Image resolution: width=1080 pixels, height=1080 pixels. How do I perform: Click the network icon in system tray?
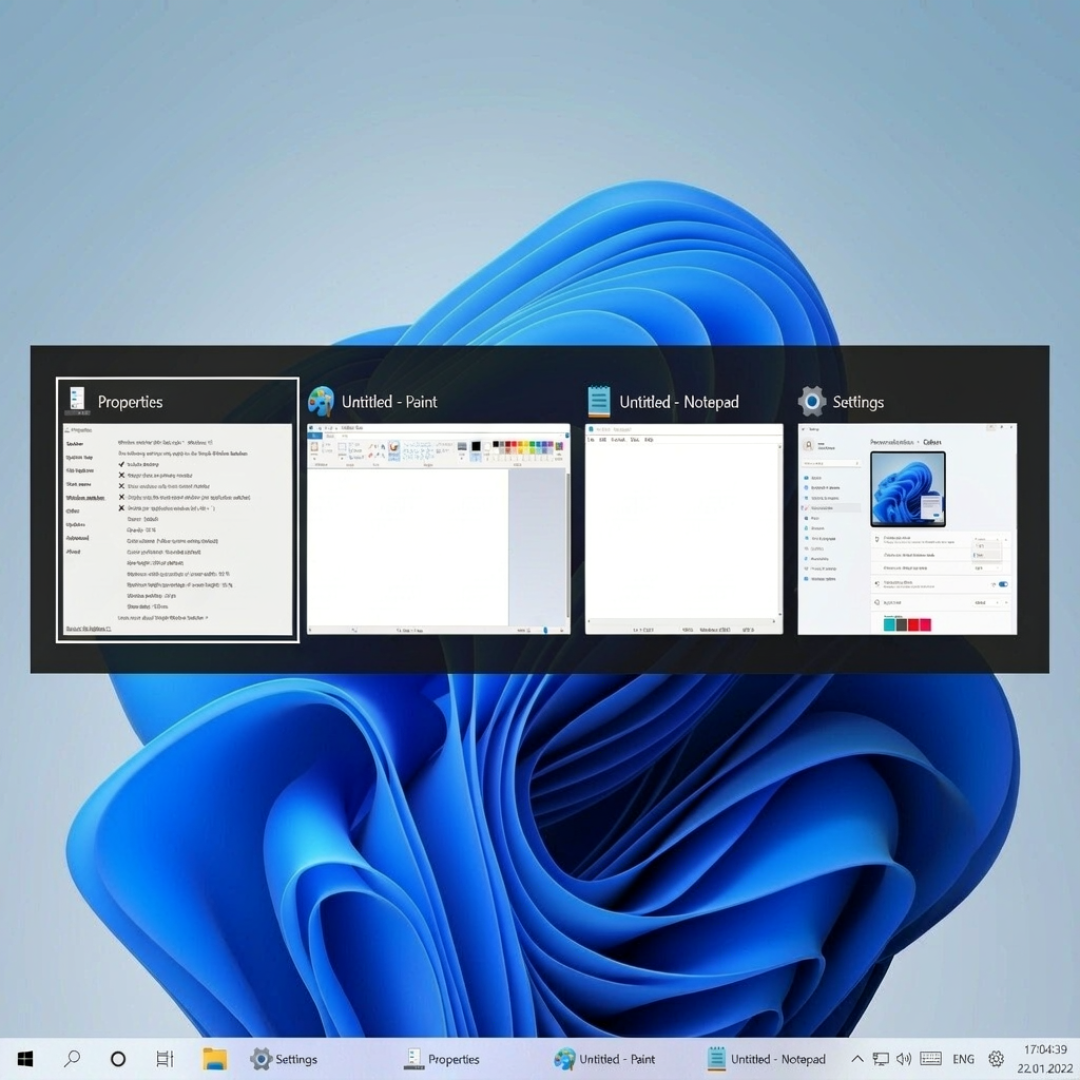pyautogui.click(x=880, y=1059)
